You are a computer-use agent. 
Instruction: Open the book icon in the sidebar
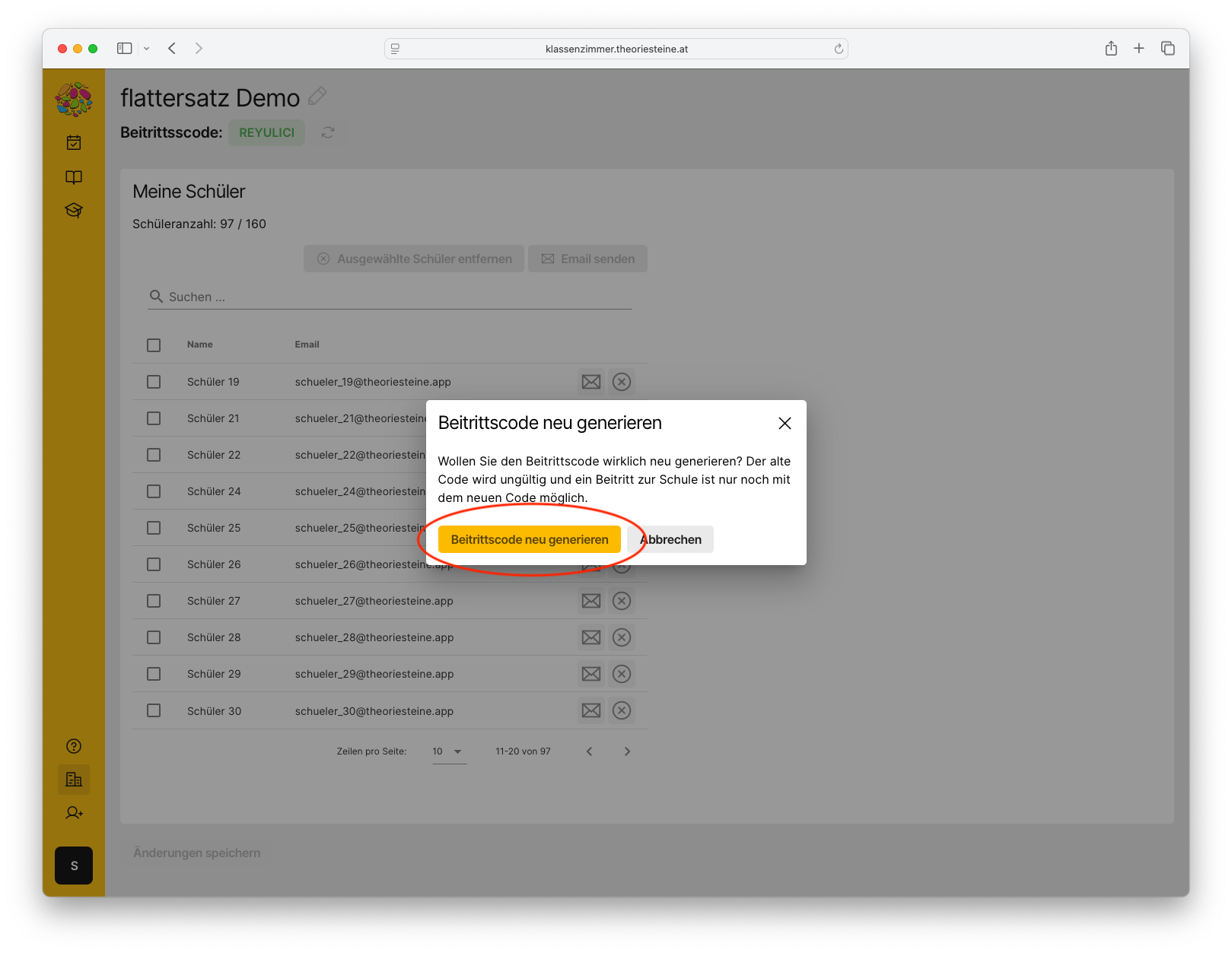74,177
